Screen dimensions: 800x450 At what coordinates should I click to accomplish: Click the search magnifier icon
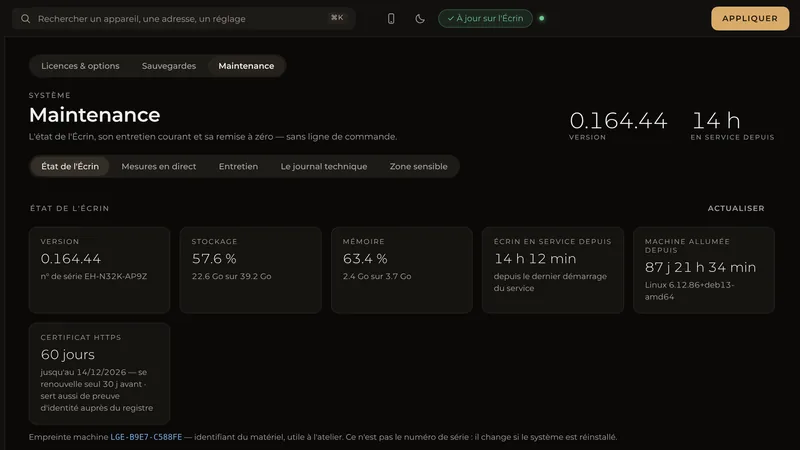click(x=26, y=19)
